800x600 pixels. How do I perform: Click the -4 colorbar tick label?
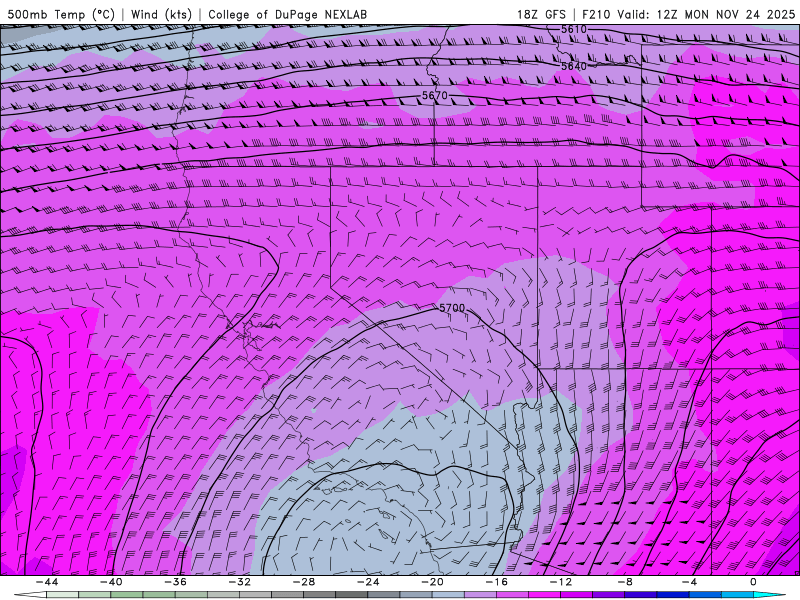tap(689, 582)
